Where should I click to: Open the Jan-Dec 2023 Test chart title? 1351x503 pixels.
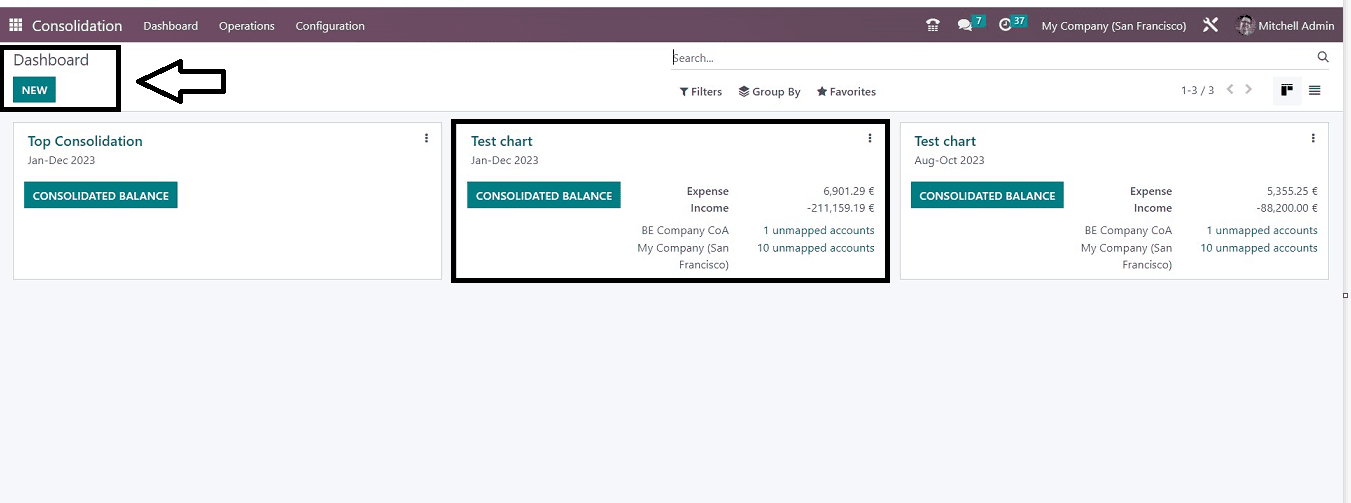[x=502, y=141]
